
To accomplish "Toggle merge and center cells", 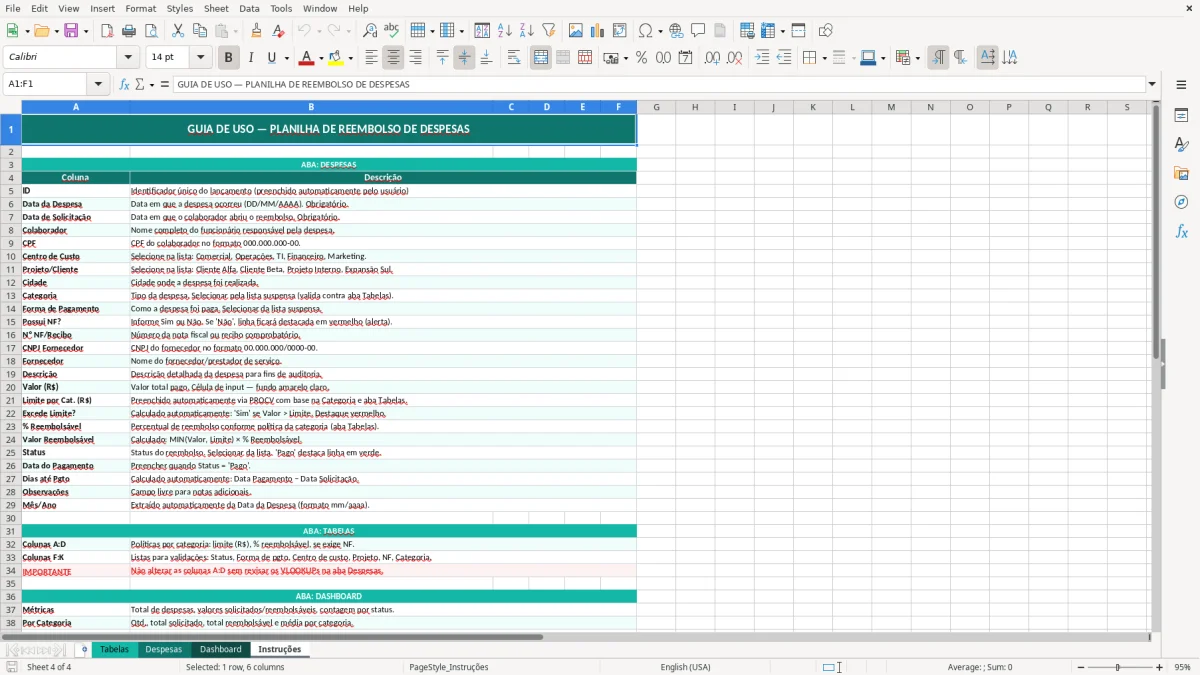I will (x=541, y=58).
